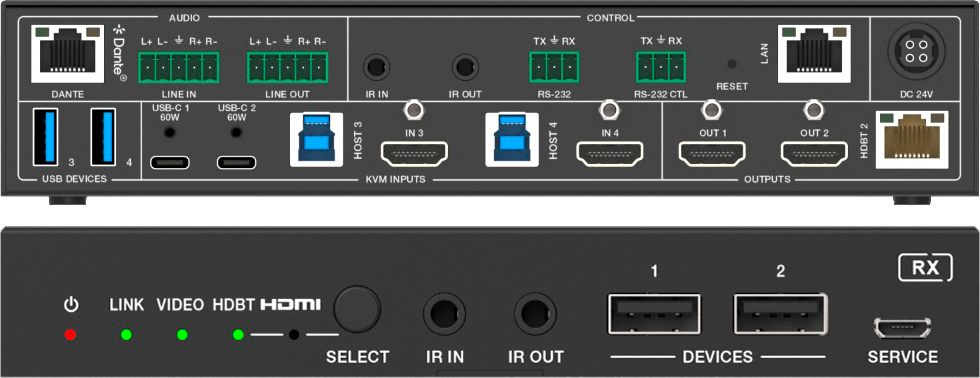
Task: Click the RX badge on front panel
Action: (925, 267)
